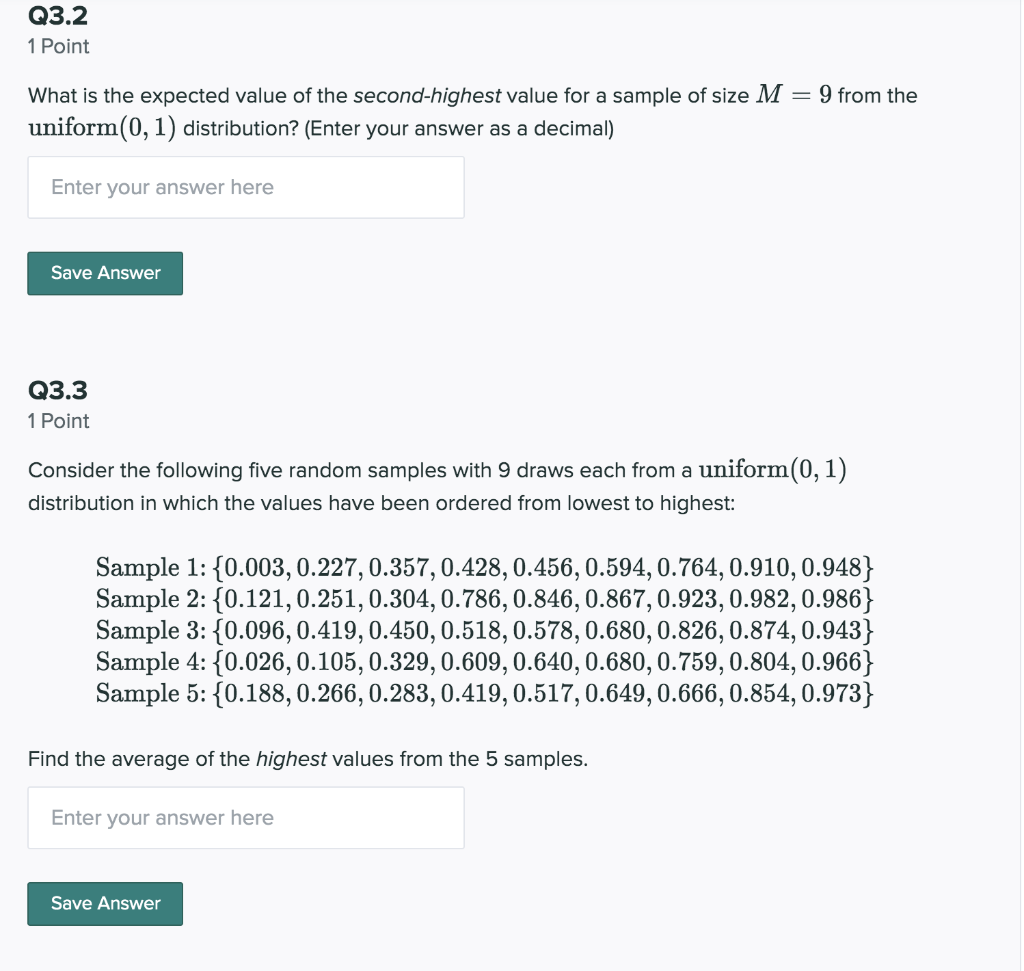The width and height of the screenshot is (1024, 971).
Task: Click the Q3.3 answer input field
Action: 245,817
